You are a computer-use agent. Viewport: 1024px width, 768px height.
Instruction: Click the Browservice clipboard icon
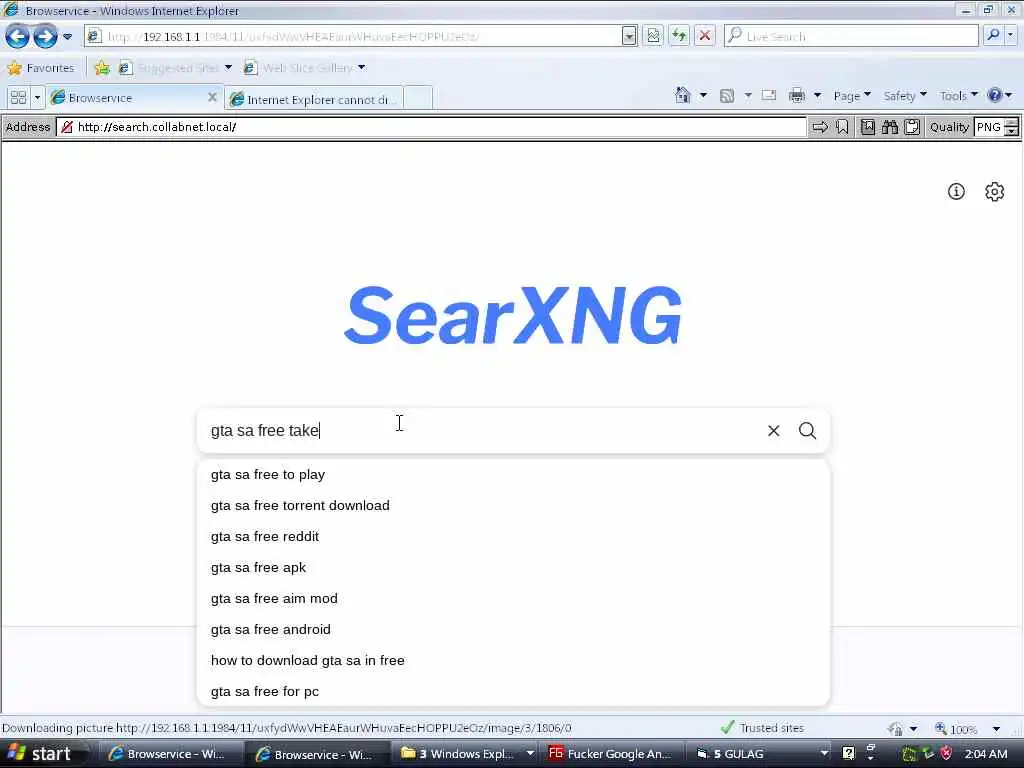(912, 127)
